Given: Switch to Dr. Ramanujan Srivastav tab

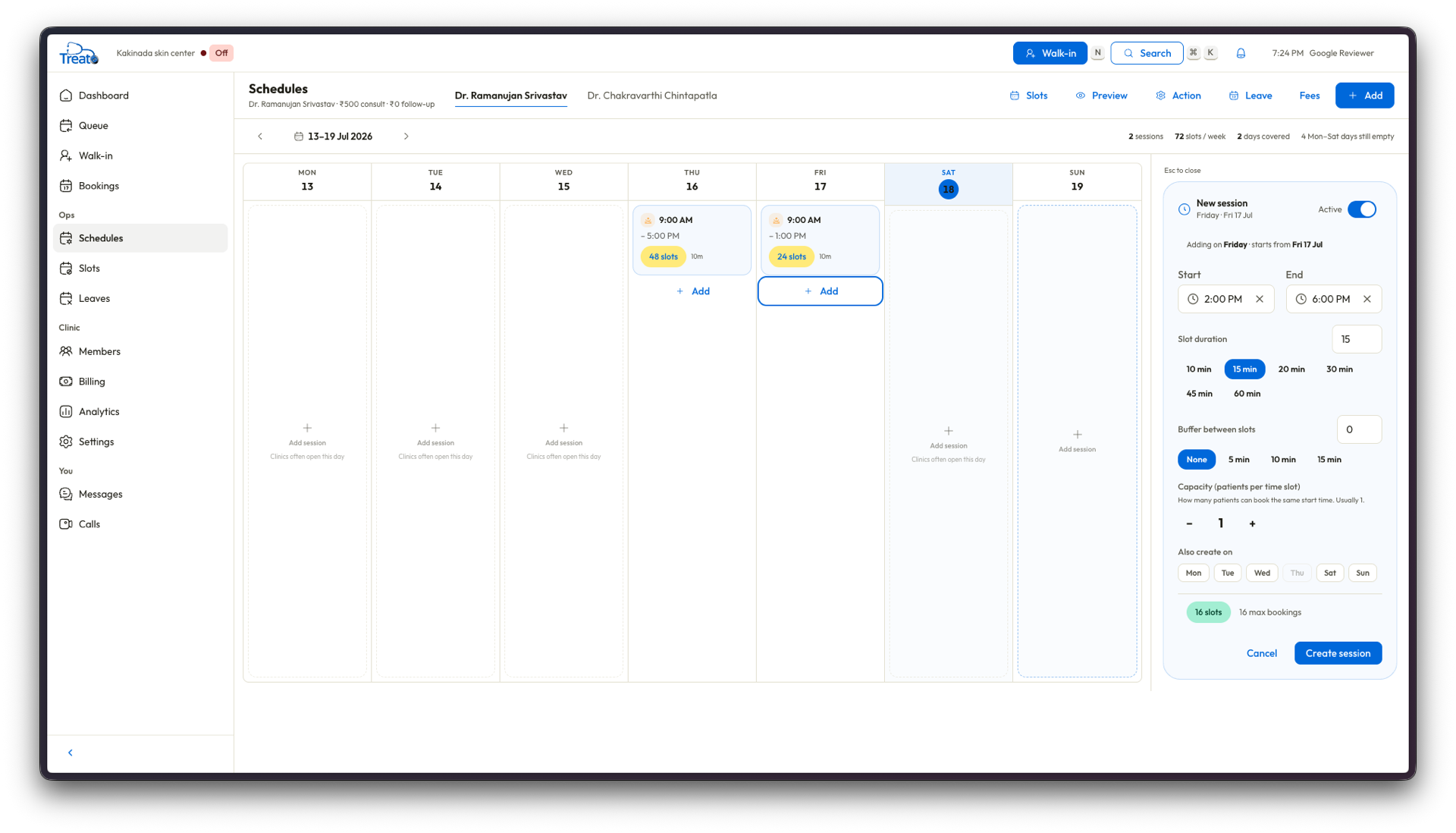Looking at the screenshot, I should (x=510, y=96).
